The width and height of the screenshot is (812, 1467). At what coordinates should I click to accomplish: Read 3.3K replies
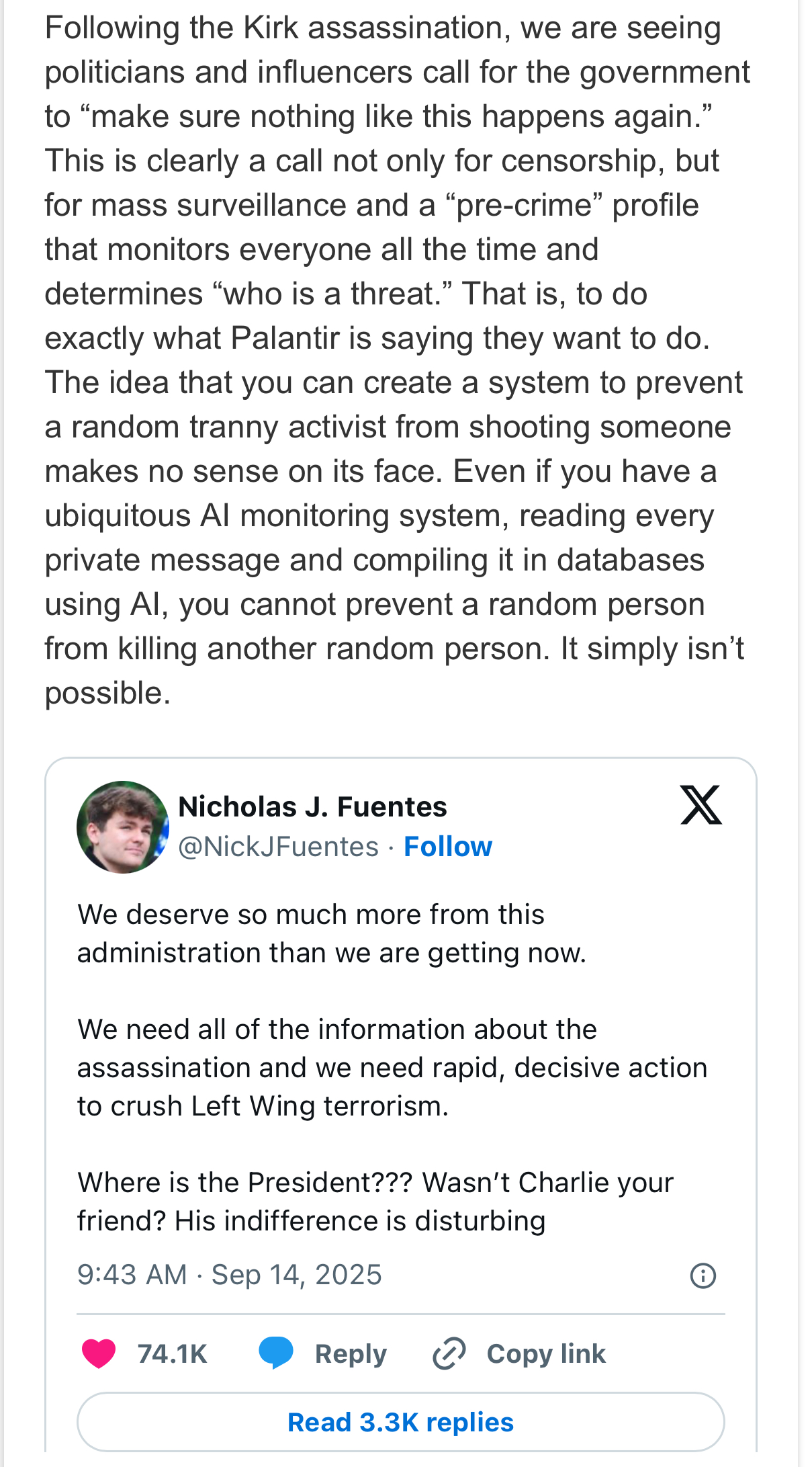pyautogui.click(x=401, y=1422)
